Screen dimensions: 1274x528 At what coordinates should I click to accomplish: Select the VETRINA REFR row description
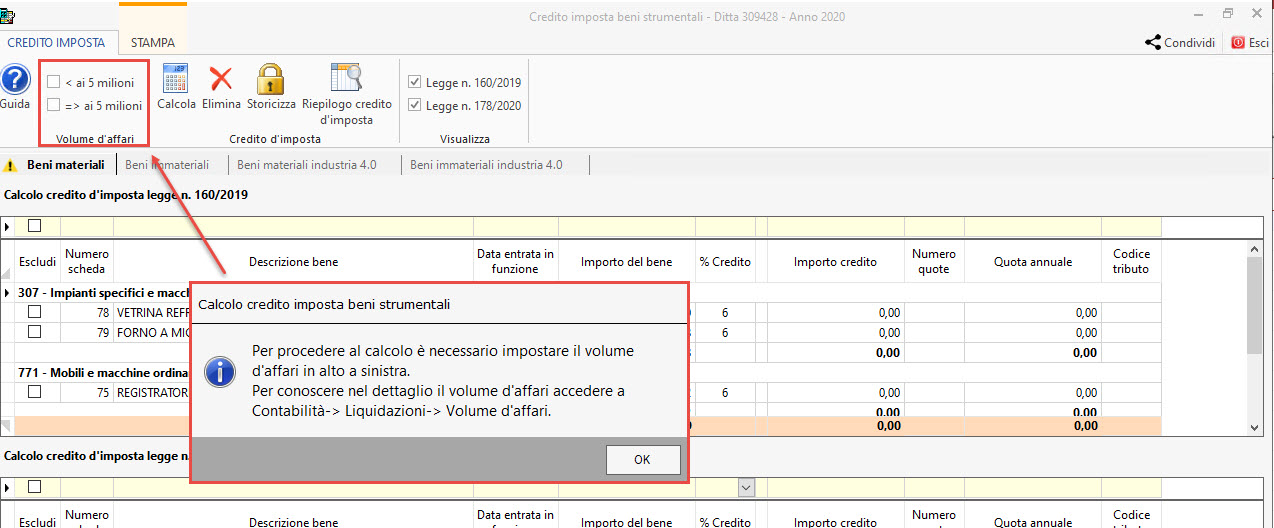[x=153, y=312]
